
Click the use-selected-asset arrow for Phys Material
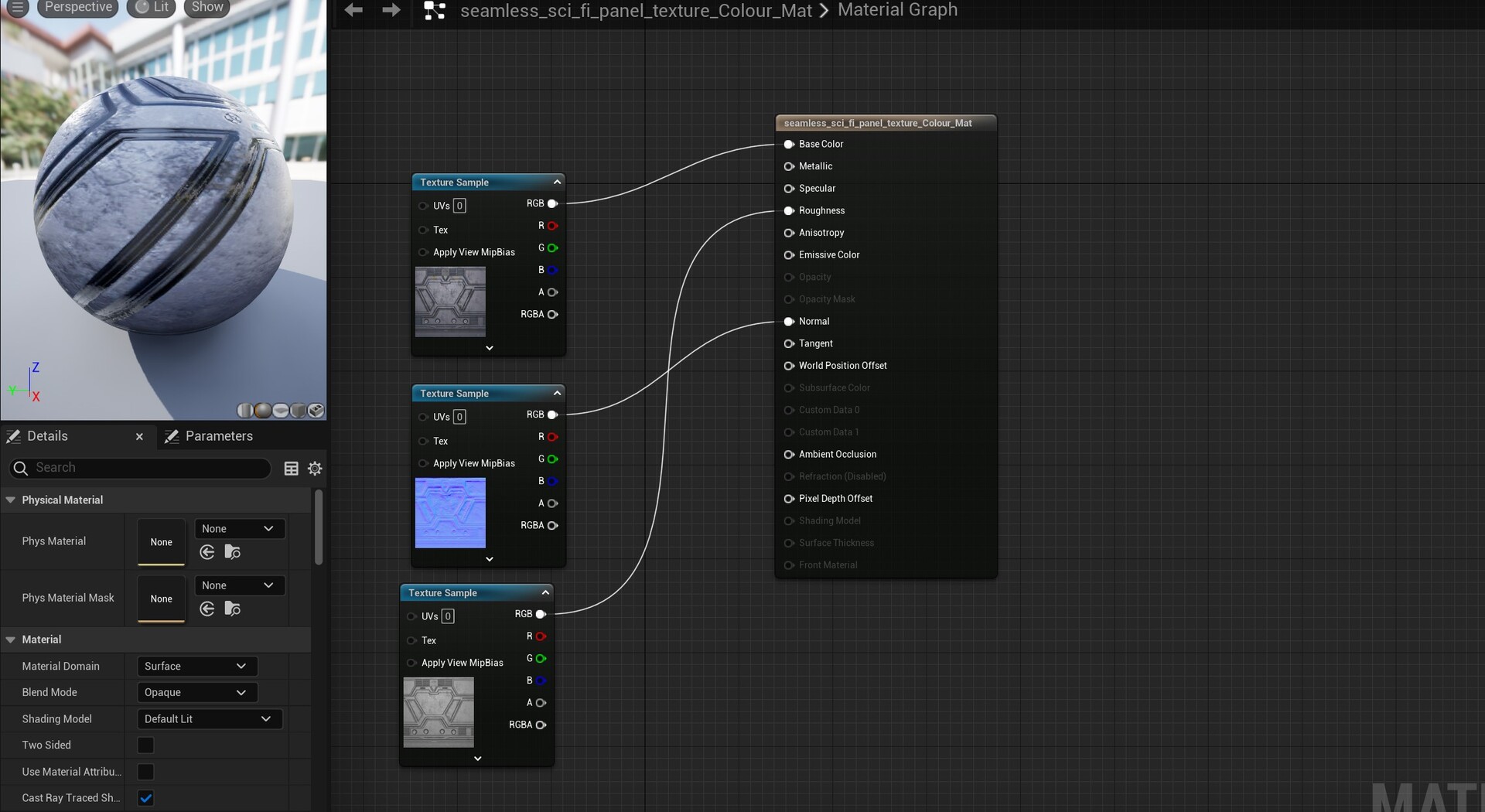[x=207, y=552]
